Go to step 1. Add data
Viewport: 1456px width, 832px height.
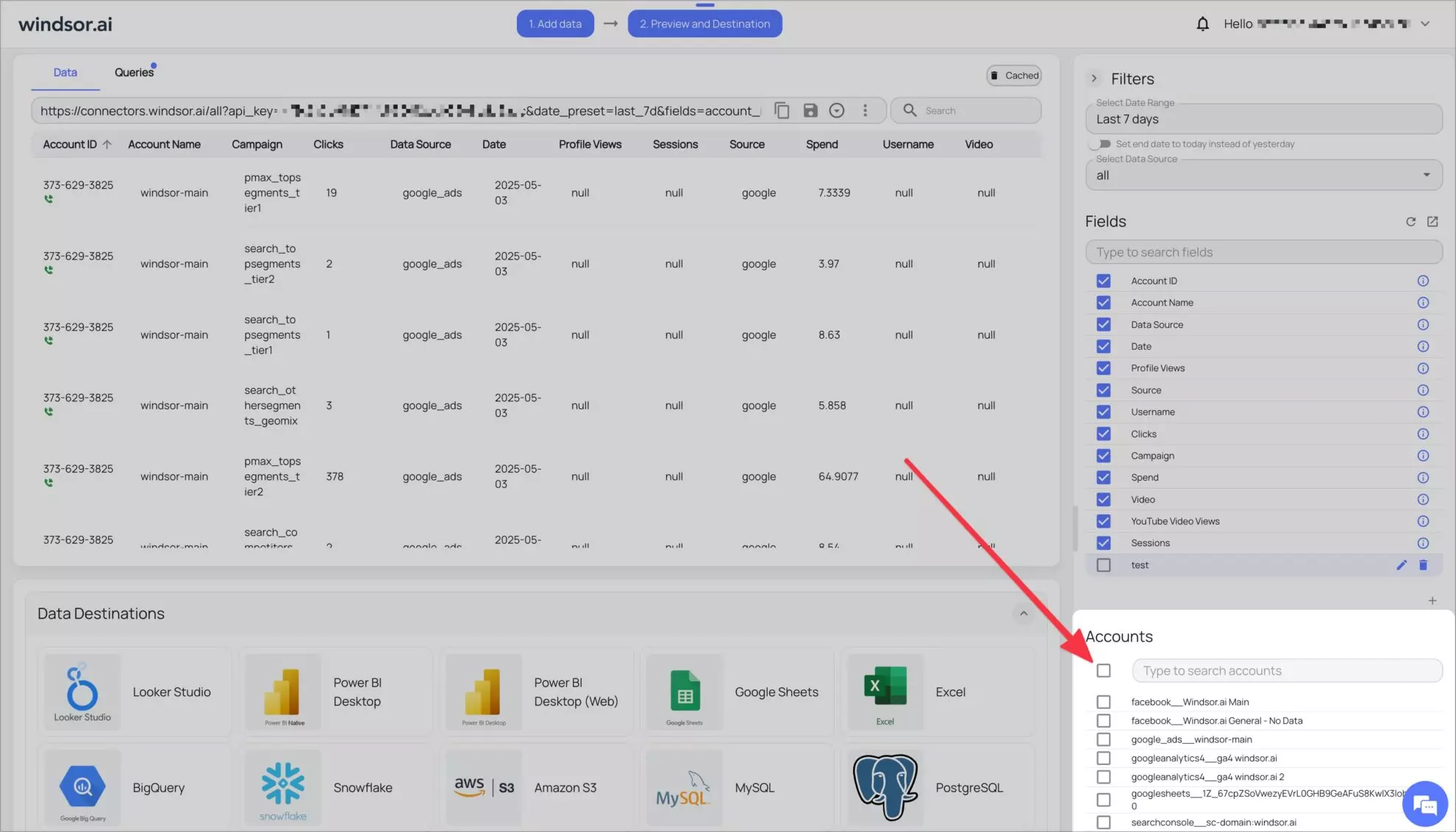[x=555, y=24]
